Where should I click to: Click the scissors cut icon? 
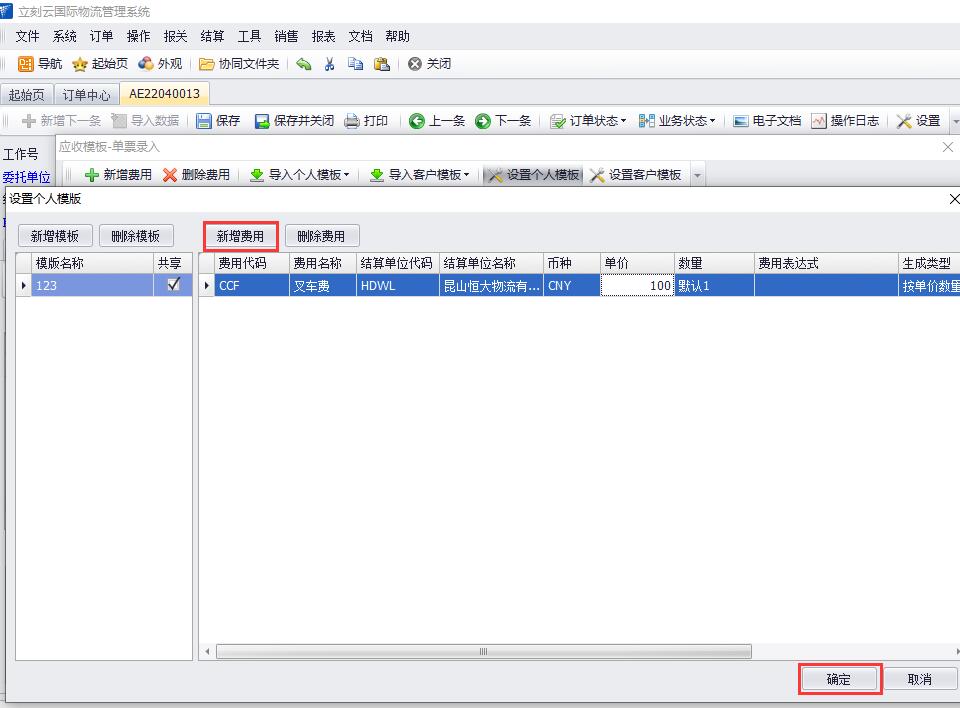pyautogui.click(x=329, y=64)
